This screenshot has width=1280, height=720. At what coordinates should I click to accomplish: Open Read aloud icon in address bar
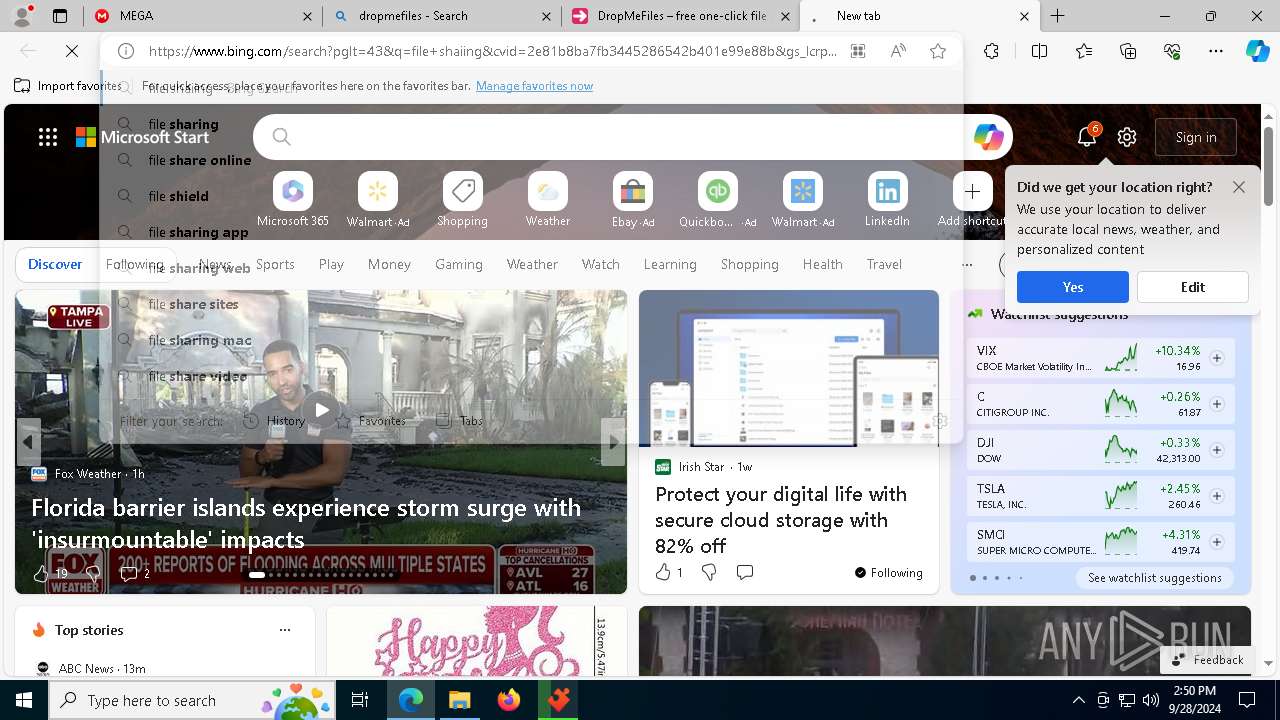(898, 51)
